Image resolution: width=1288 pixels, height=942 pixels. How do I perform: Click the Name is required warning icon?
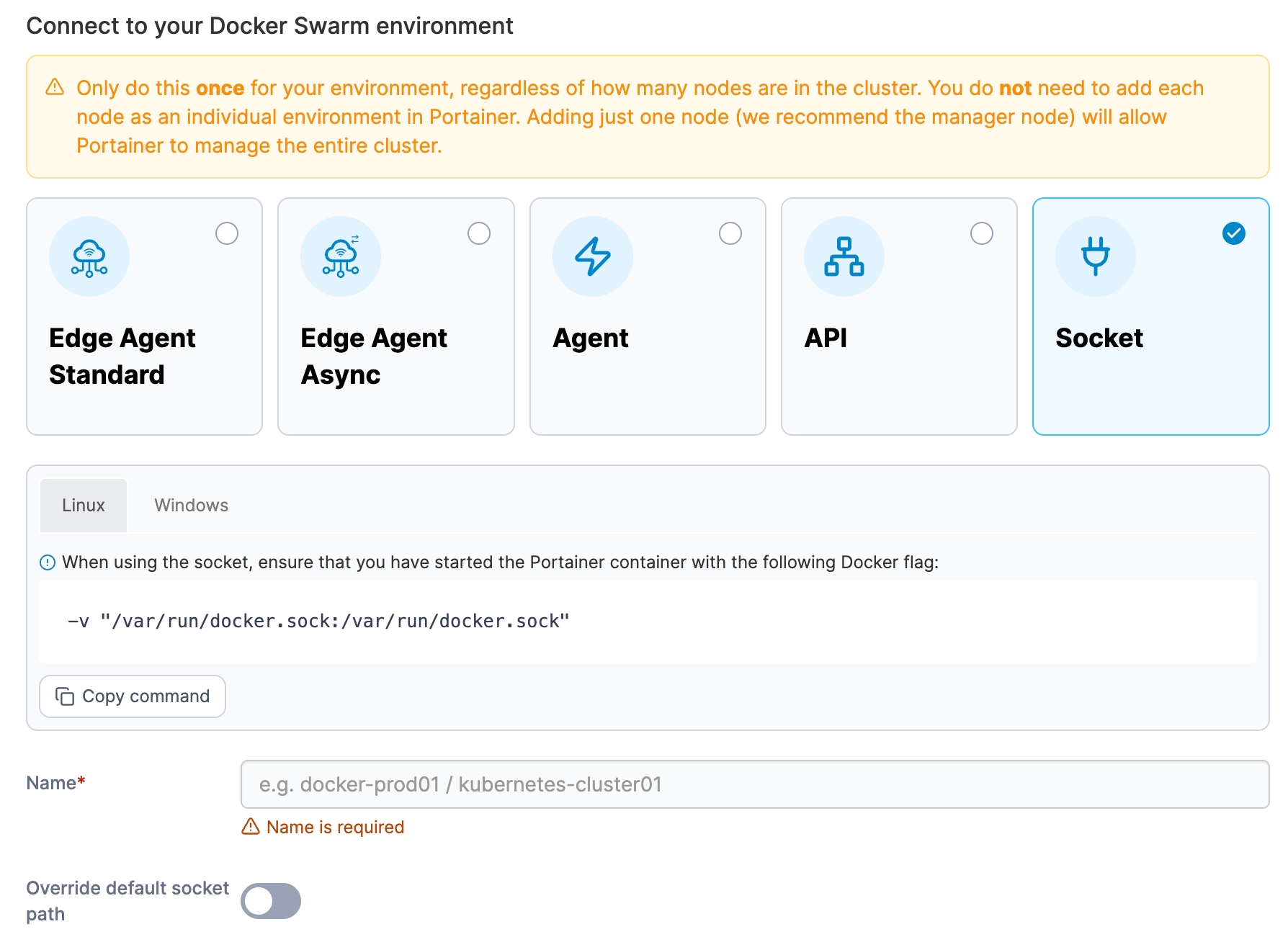pyautogui.click(x=251, y=827)
